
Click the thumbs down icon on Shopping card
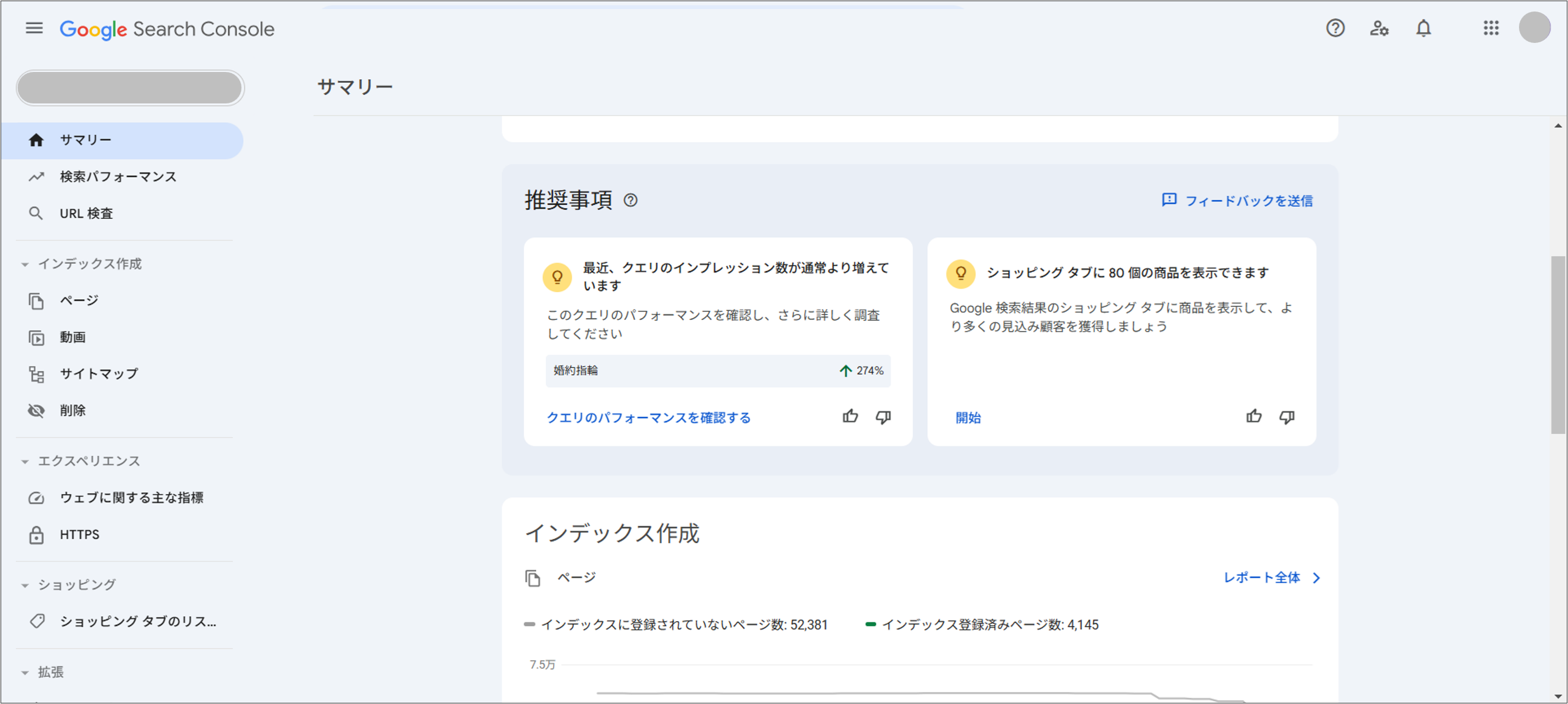pos(1289,417)
